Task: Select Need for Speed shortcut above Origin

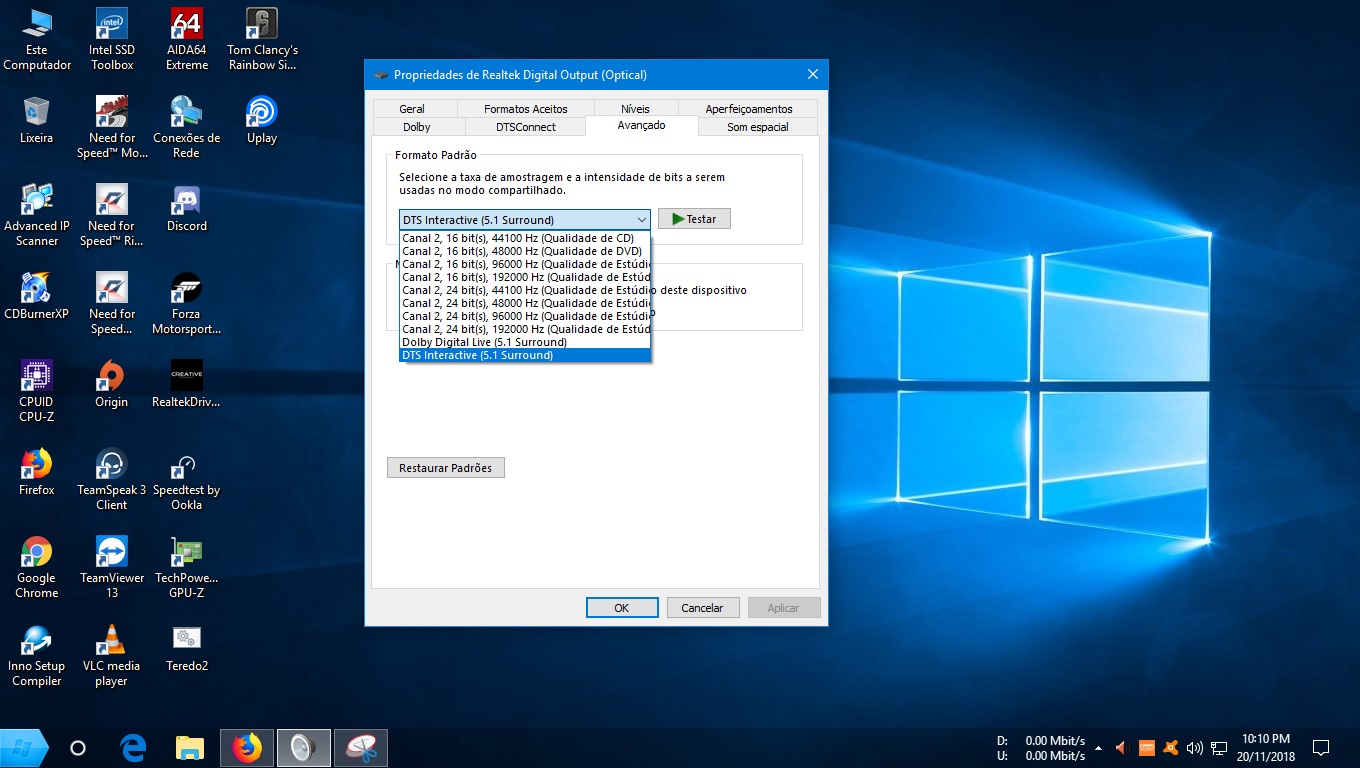Action: (x=112, y=304)
